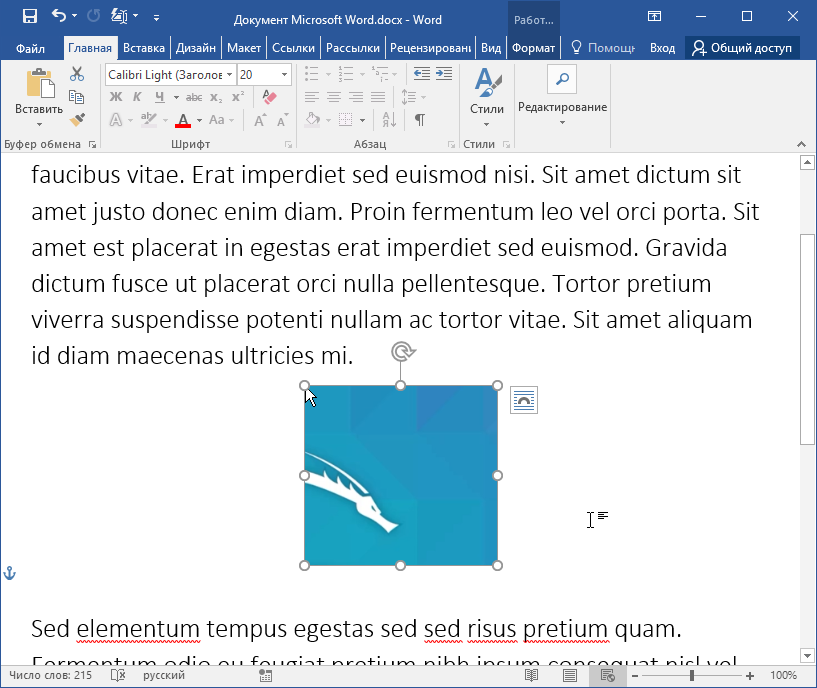Decrease font size with the smaller A
Image resolution: width=817 pixels, height=688 pixels.
point(282,120)
